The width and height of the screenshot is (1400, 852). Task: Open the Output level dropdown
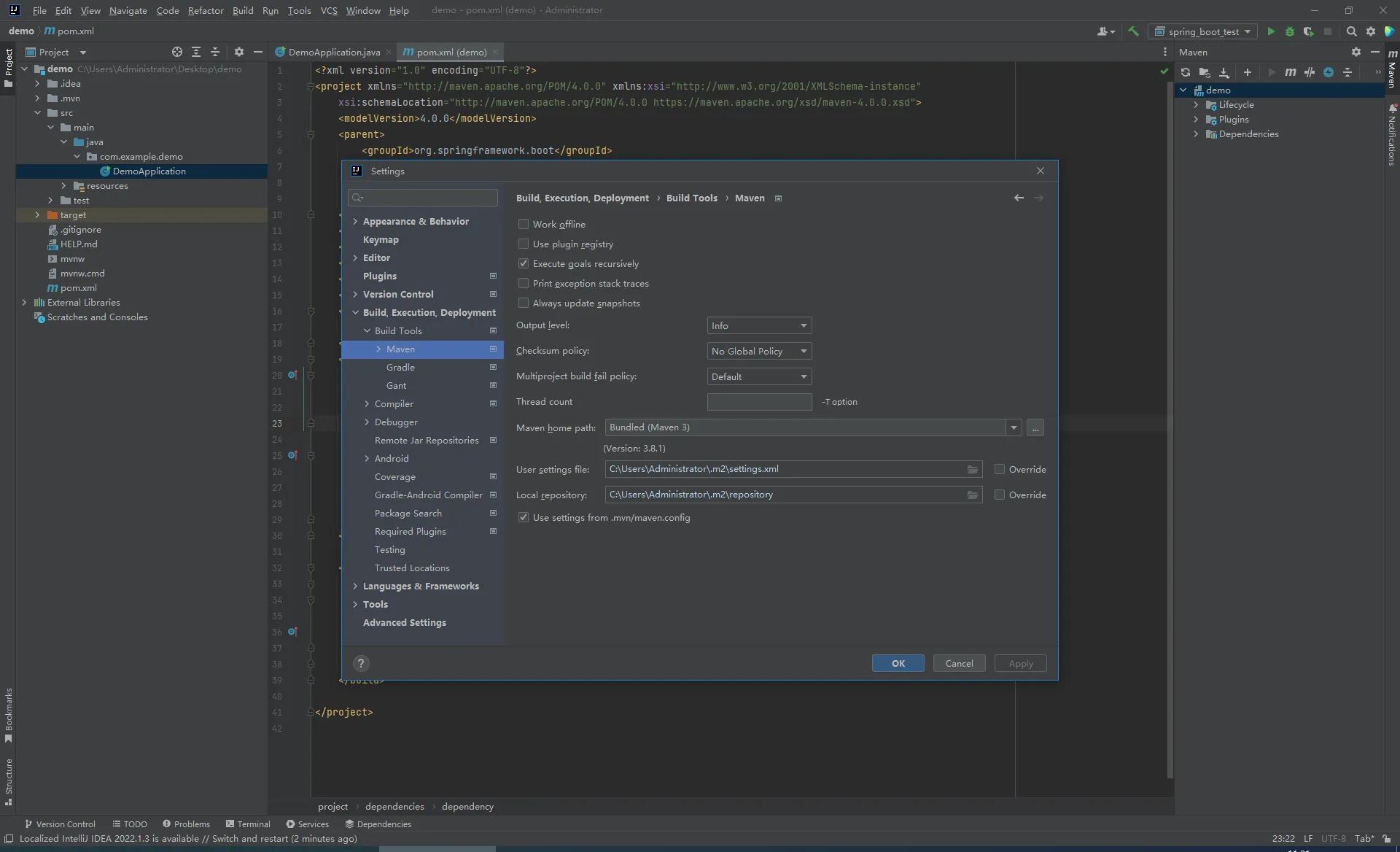point(759,326)
